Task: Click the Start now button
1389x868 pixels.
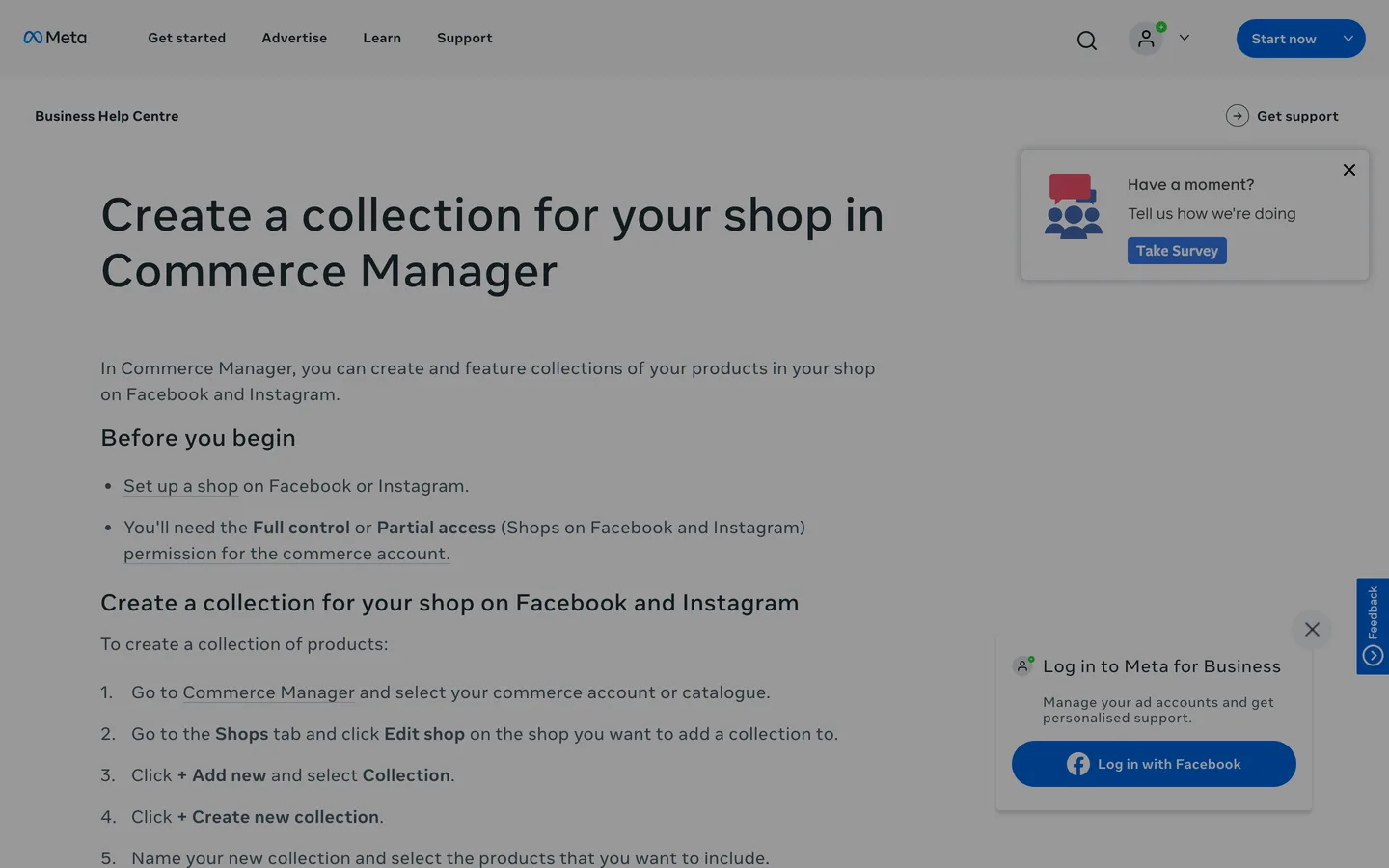Action: click(x=1284, y=39)
